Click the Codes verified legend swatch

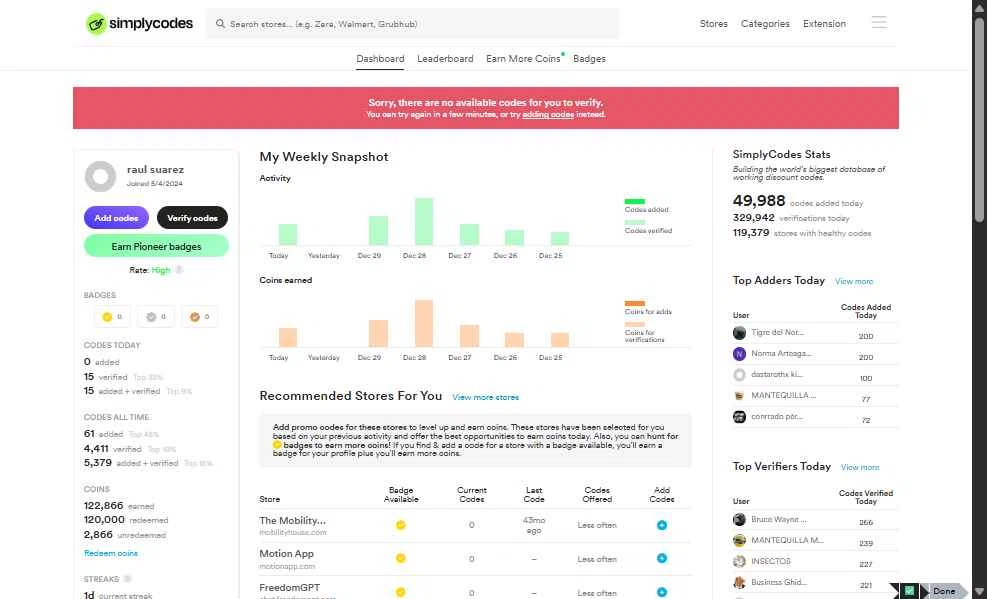click(x=634, y=222)
